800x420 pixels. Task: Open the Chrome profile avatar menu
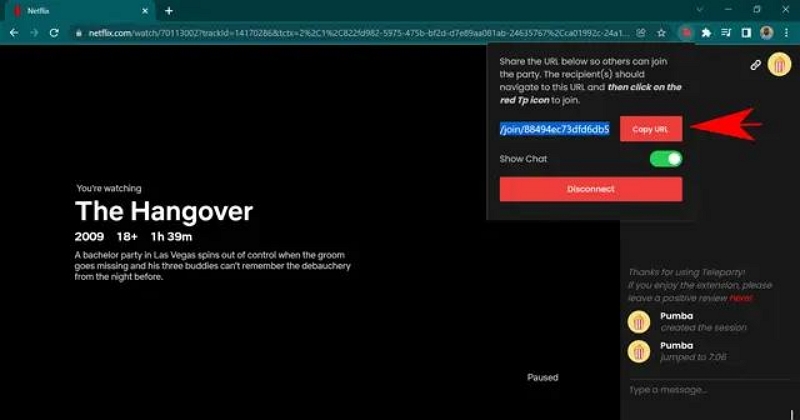(767, 32)
